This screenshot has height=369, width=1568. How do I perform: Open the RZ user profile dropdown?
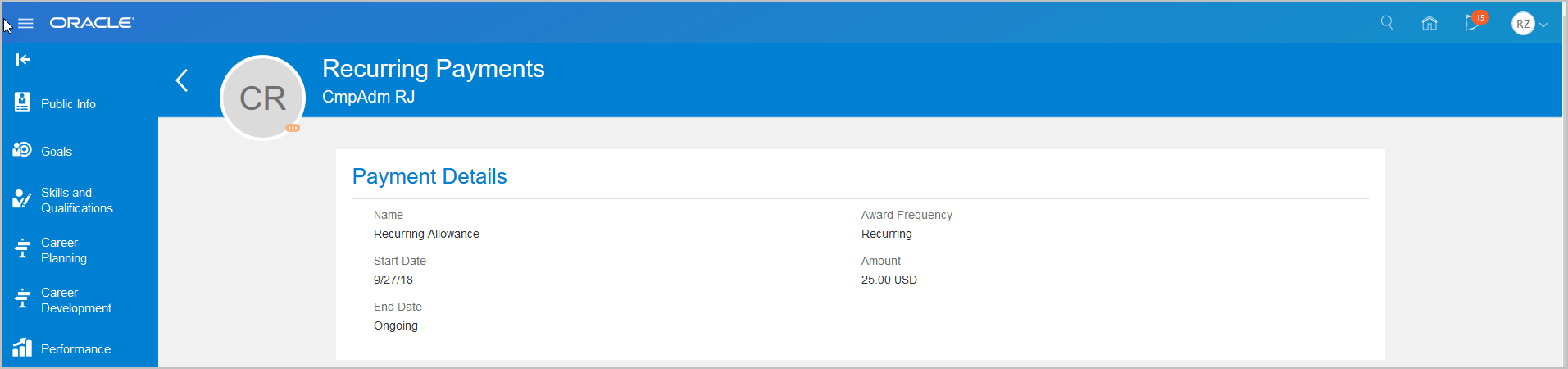[x=1529, y=24]
